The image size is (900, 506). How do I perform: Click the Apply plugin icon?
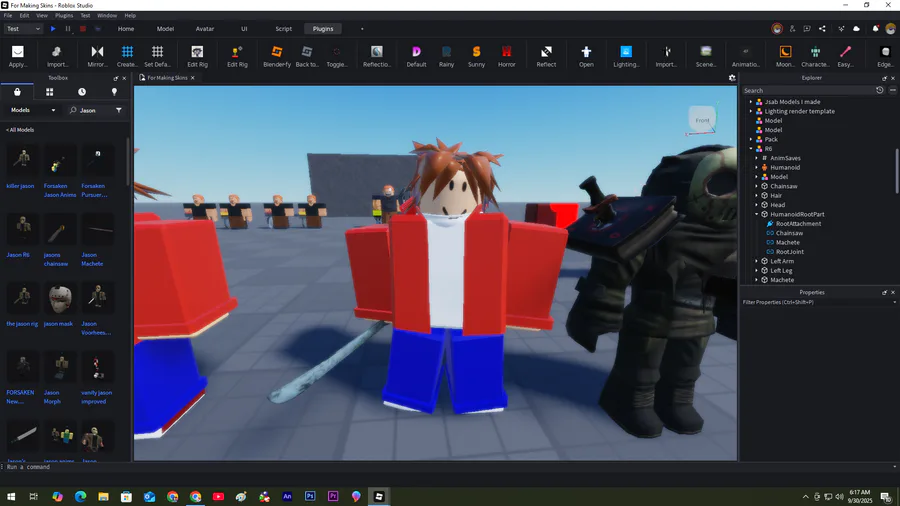click(18, 52)
